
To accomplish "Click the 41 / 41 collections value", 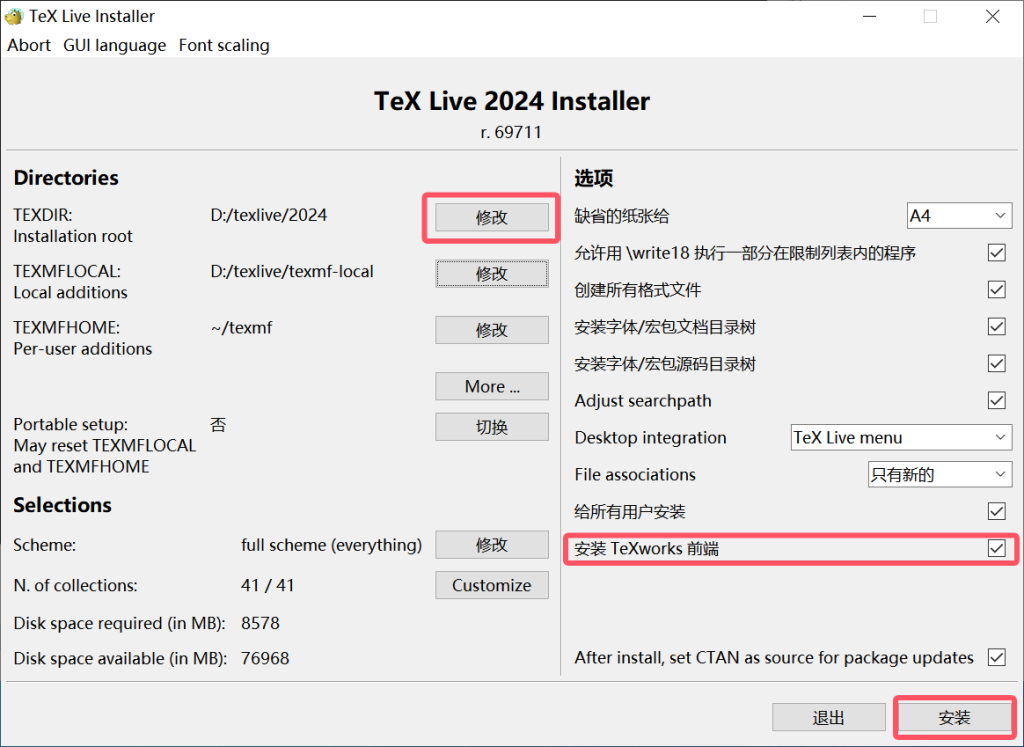I will (x=267, y=585).
